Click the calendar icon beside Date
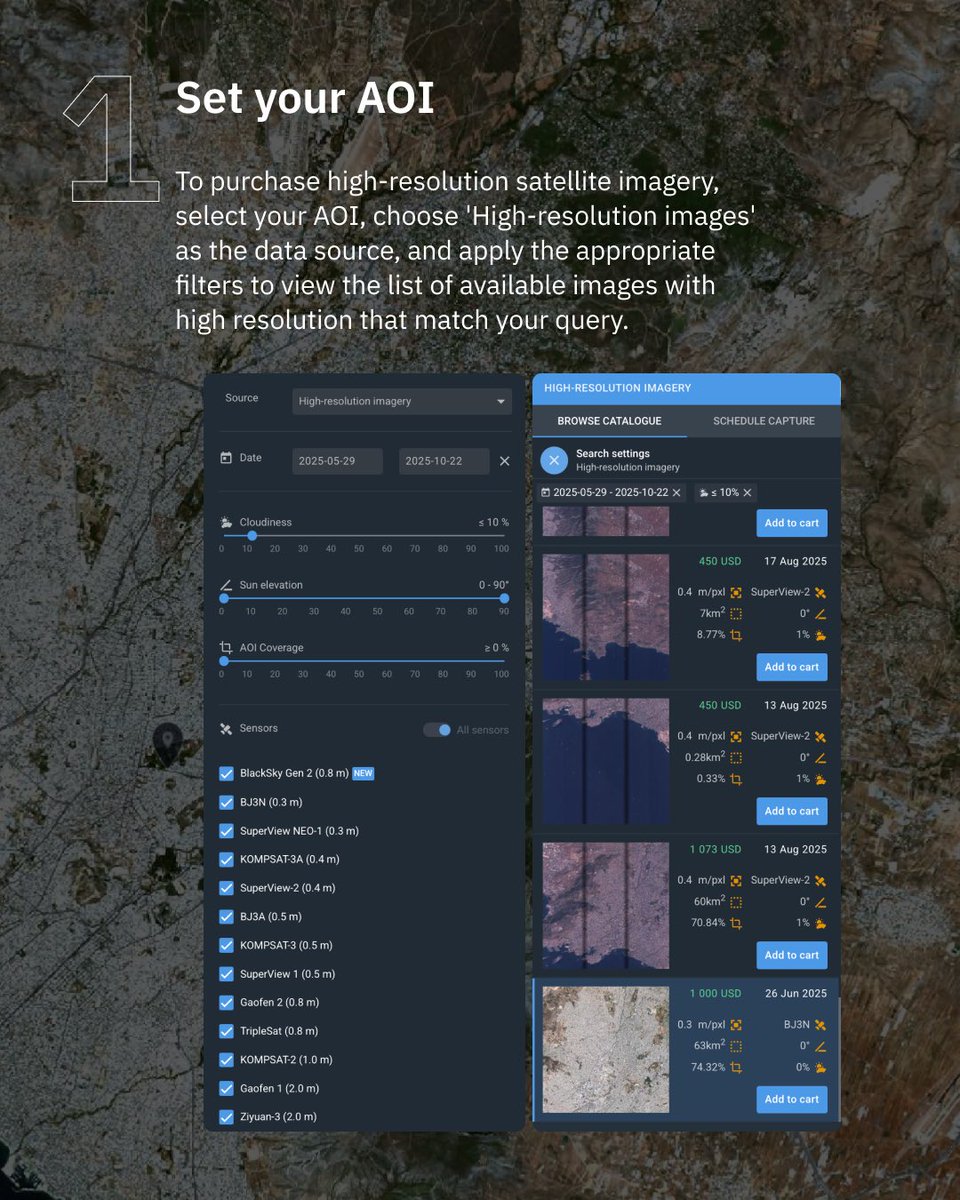The image size is (960, 1200). (226, 458)
